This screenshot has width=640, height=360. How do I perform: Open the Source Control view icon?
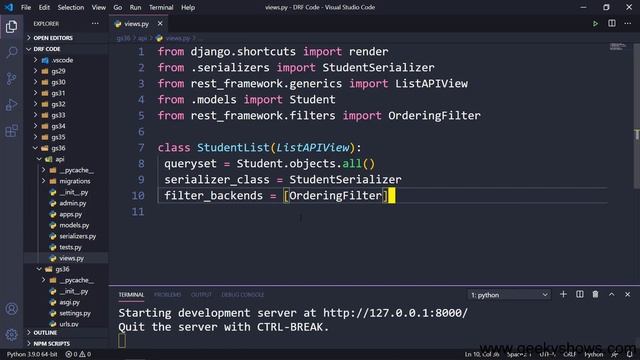tap(11, 78)
